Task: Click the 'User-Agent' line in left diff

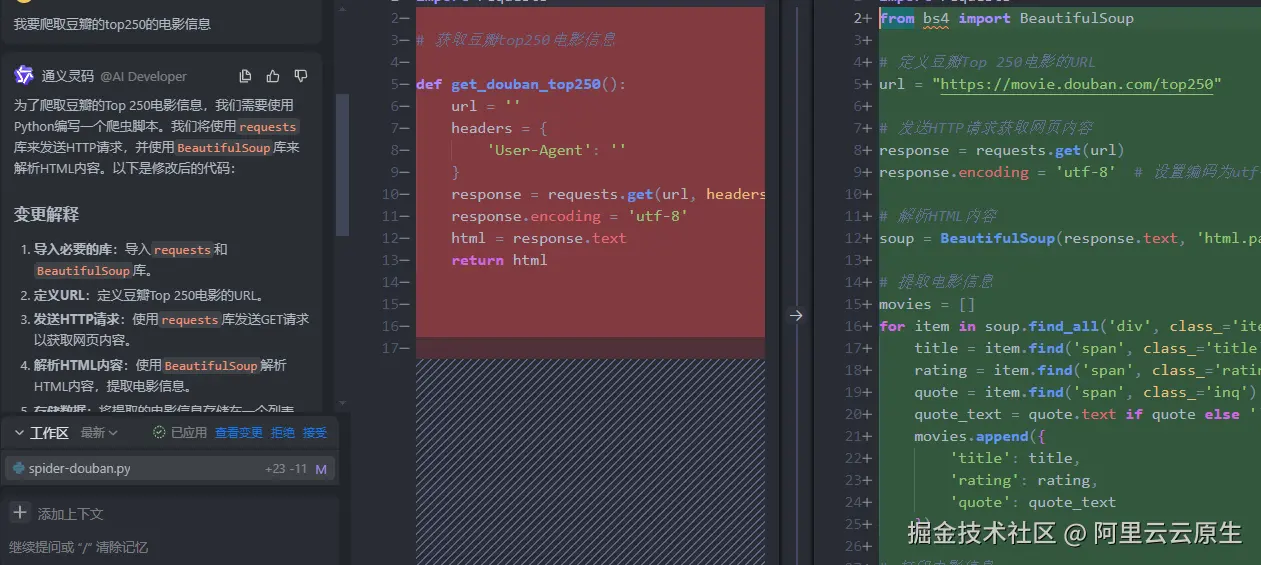Action: [556, 150]
